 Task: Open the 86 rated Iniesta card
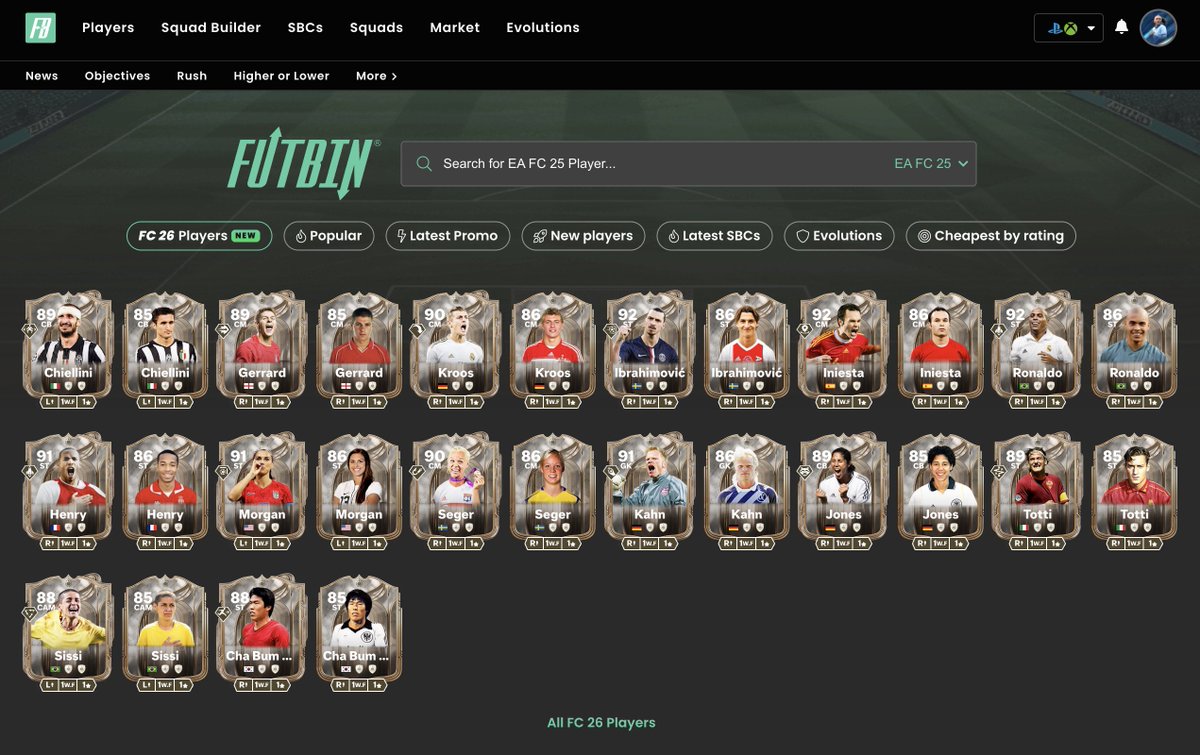click(x=941, y=350)
